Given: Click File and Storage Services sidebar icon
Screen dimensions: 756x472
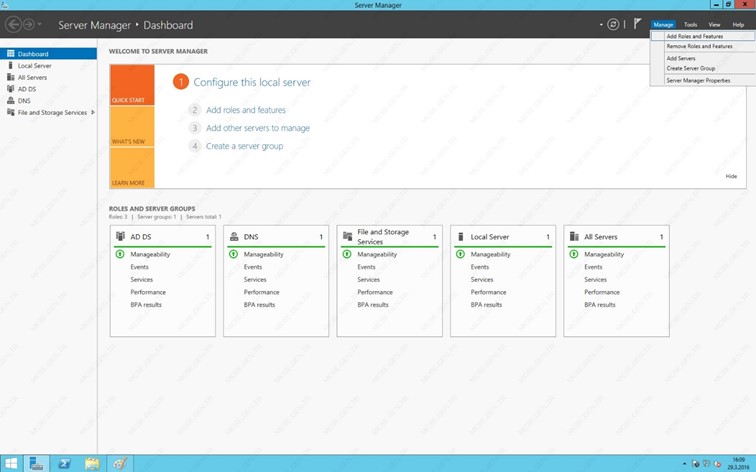Looking at the screenshot, I should tap(11, 112).
